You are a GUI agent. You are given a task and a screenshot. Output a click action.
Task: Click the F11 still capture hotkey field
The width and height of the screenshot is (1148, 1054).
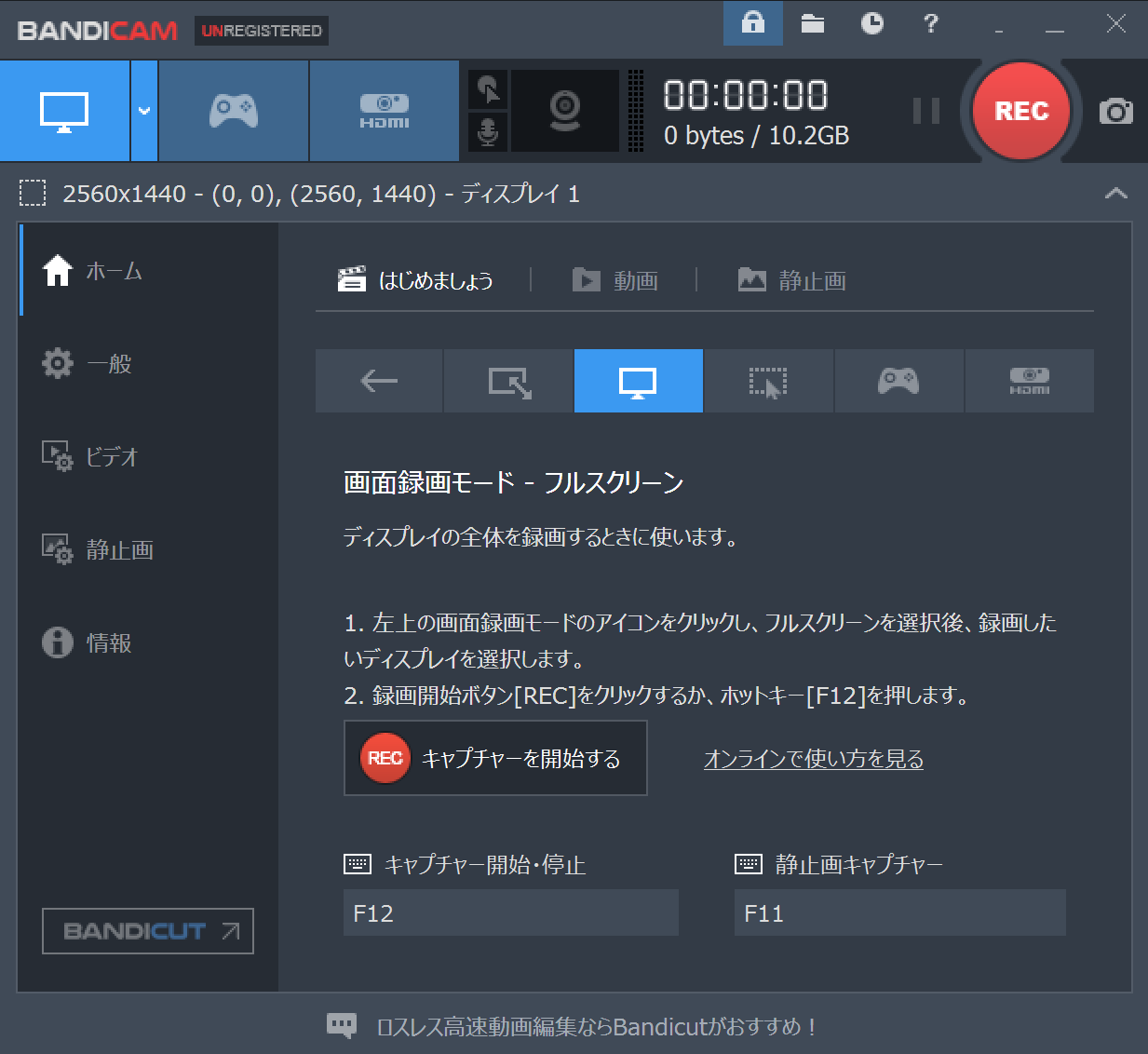900,912
